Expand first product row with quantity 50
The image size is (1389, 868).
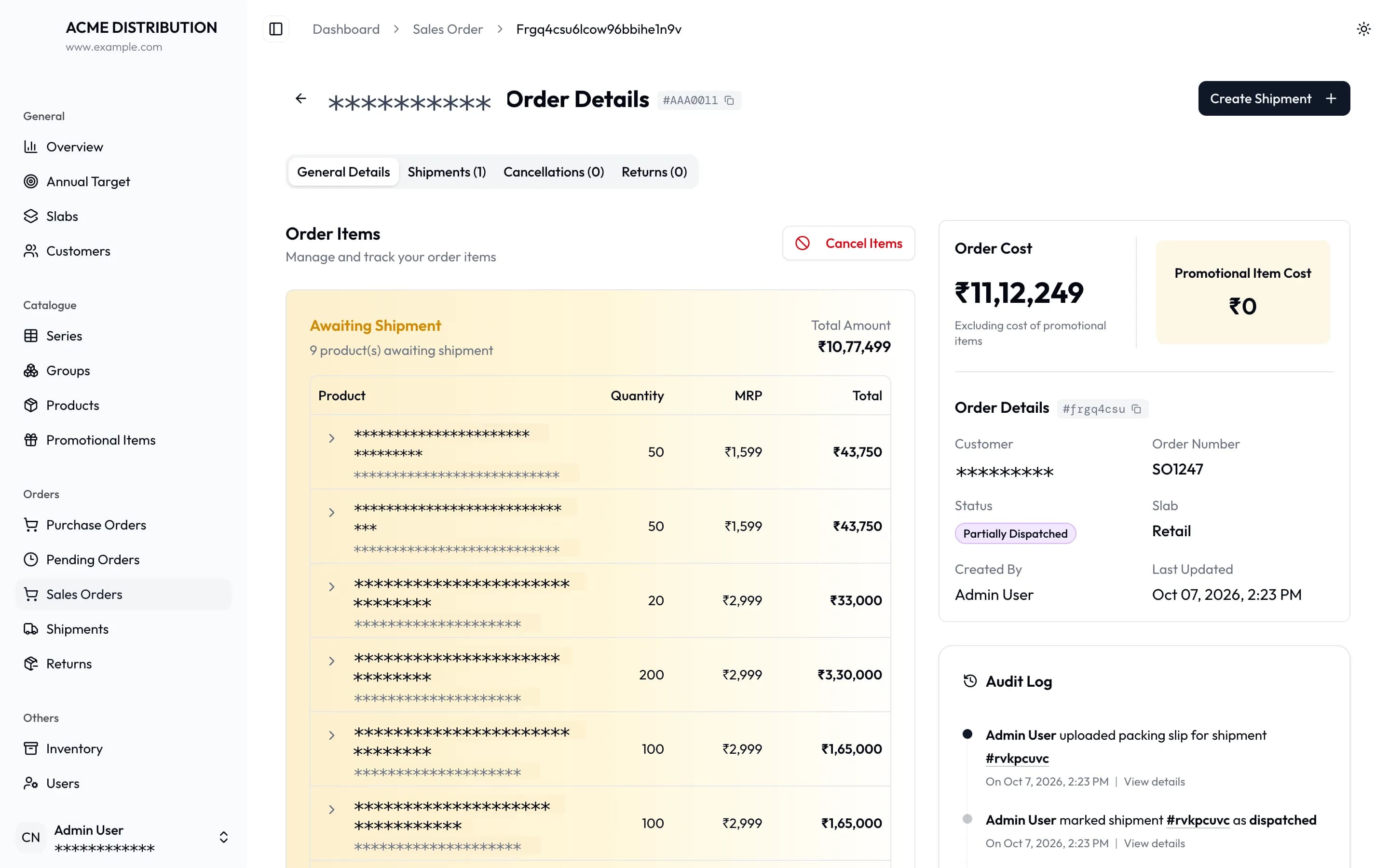[331, 439]
